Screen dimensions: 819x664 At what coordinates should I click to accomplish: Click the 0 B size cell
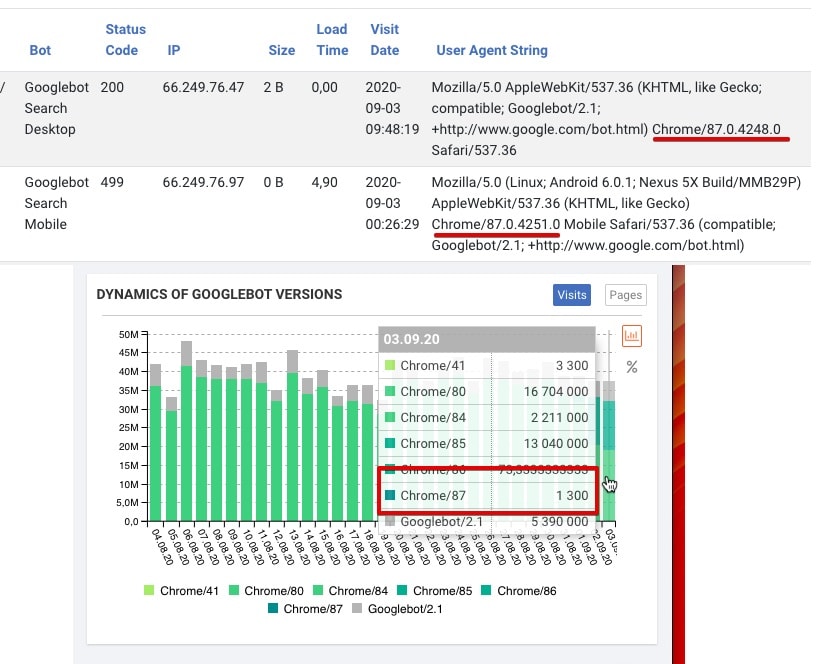click(273, 182)
